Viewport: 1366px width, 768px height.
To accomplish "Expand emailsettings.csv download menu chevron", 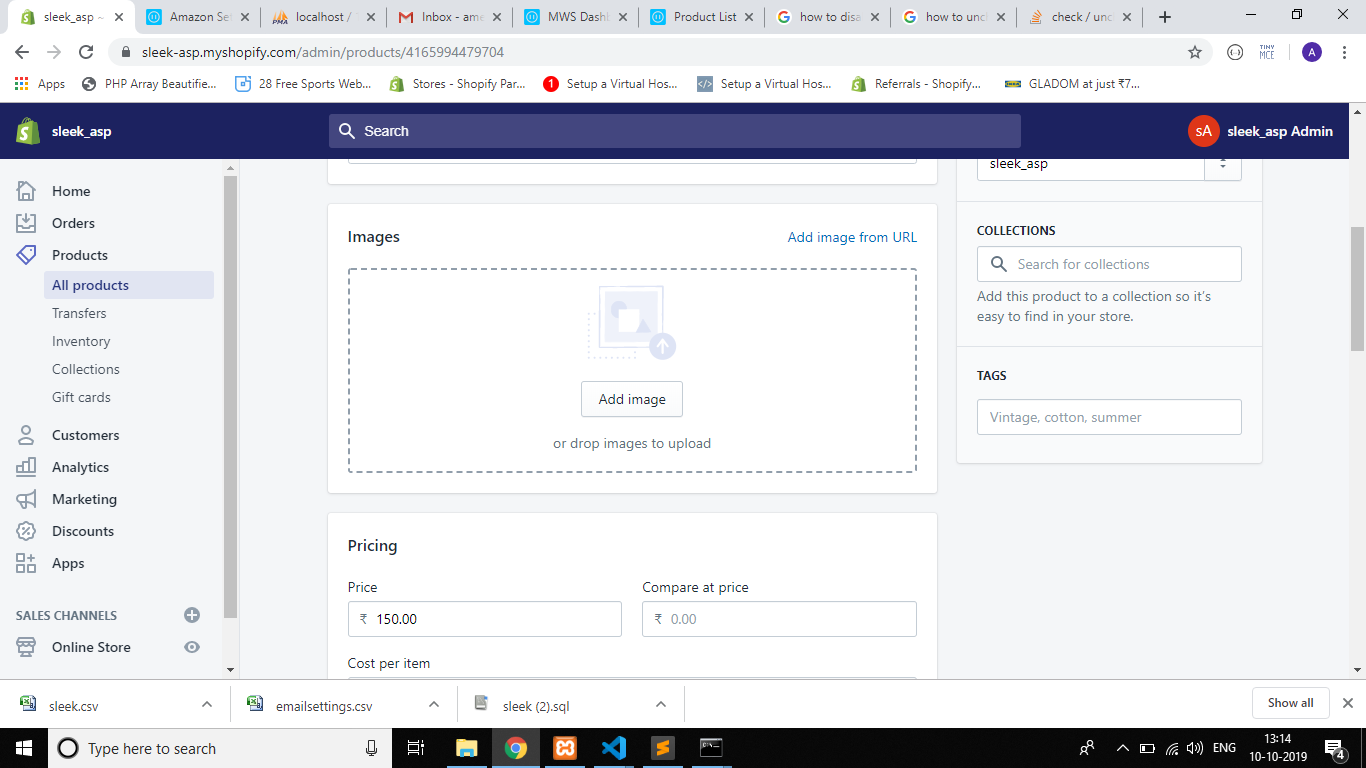I will [434, 704].
